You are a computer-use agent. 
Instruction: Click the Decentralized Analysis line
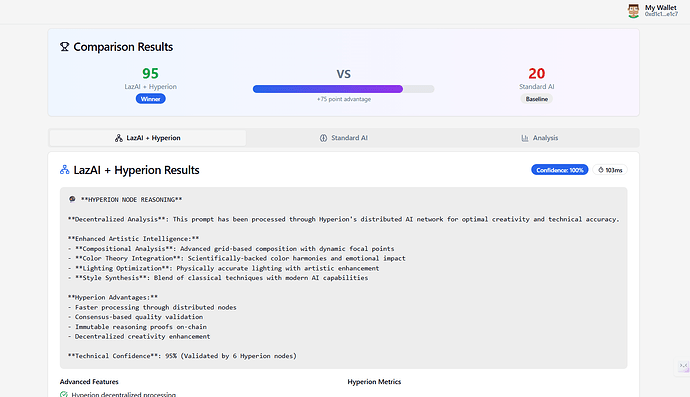click(x=343, y=219)
